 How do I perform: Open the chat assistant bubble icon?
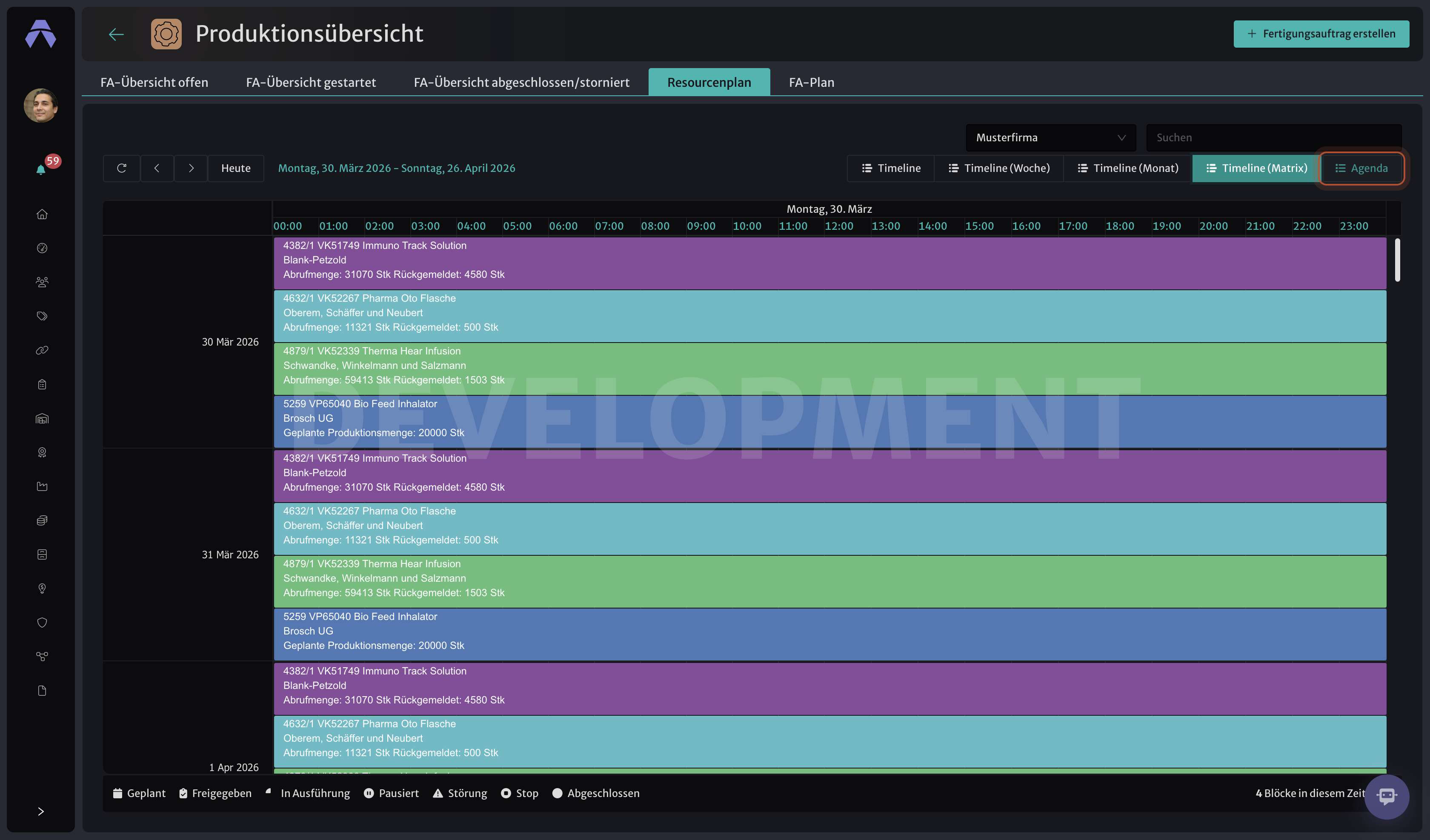(1386, 796)
